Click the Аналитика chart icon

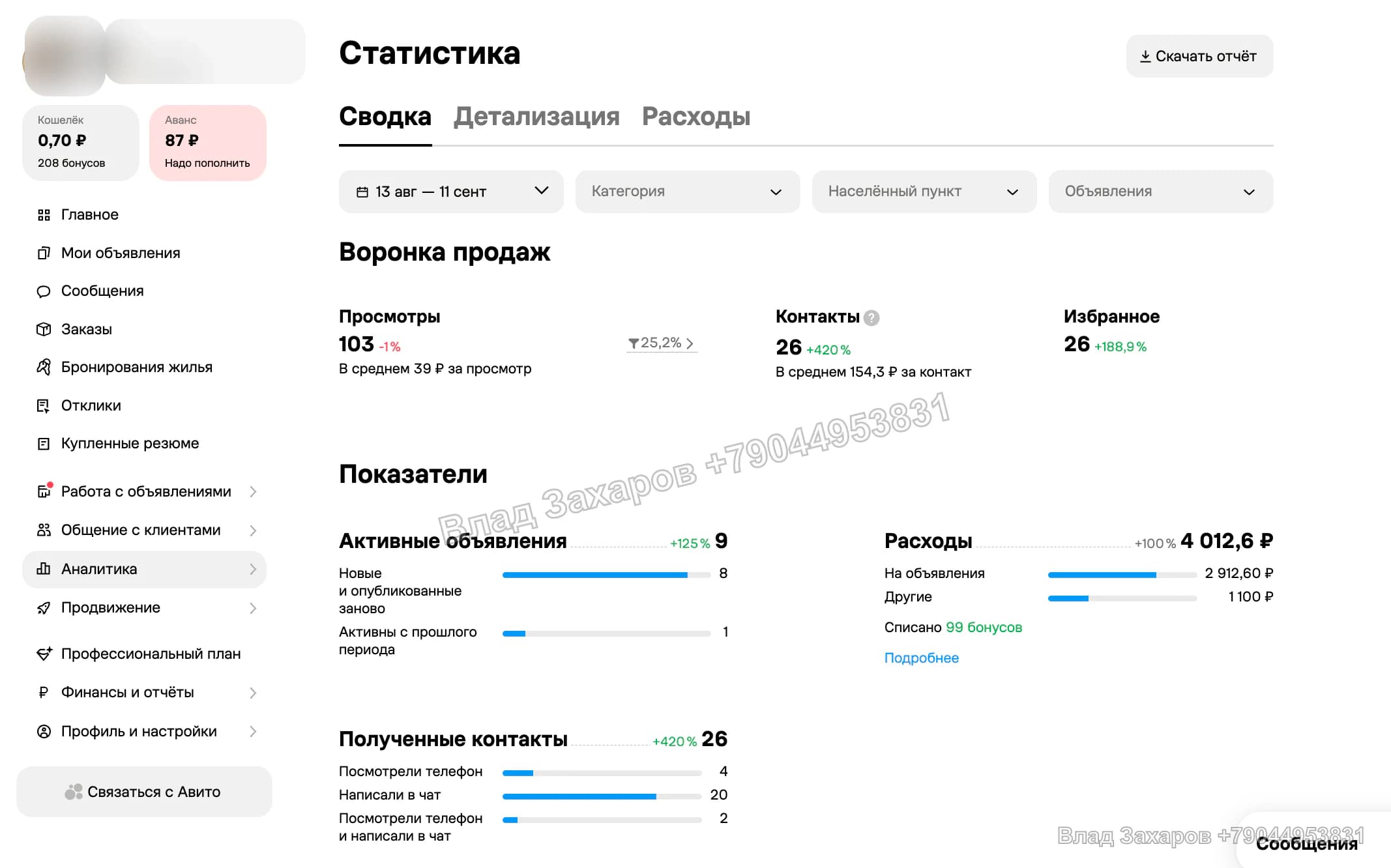[44, 569]
